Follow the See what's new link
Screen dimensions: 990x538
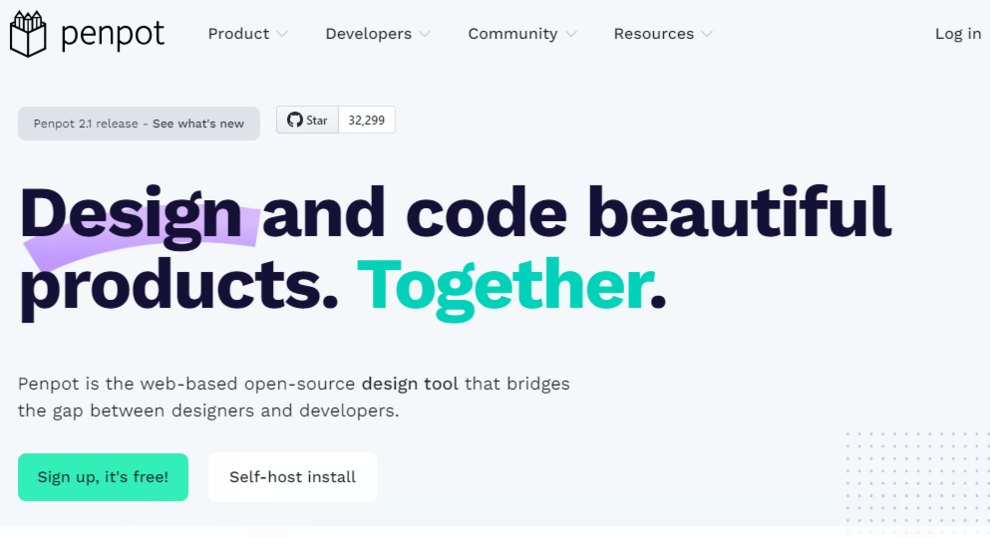[x=198, y=124]
